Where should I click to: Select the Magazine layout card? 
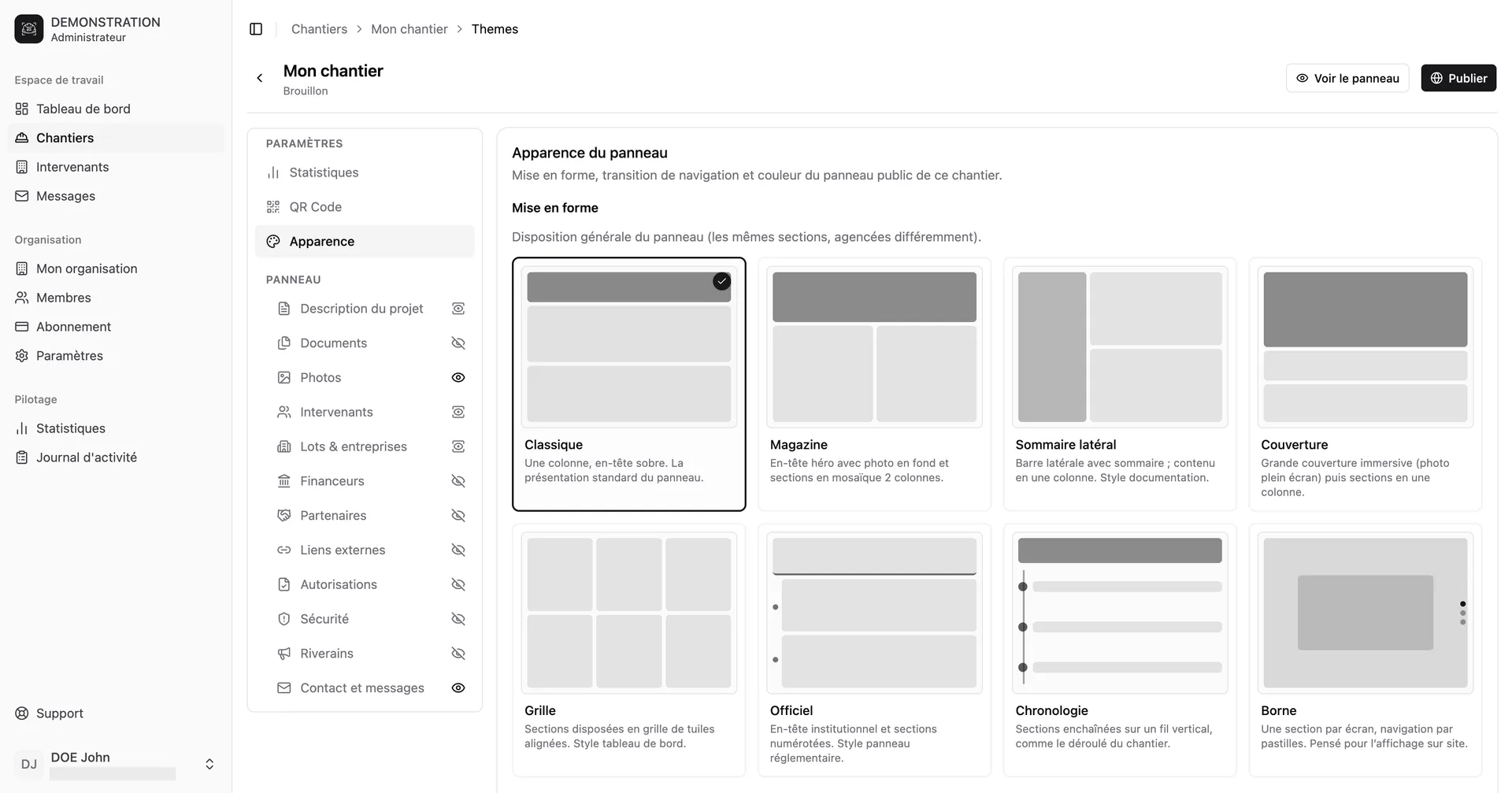click(874, 384)
